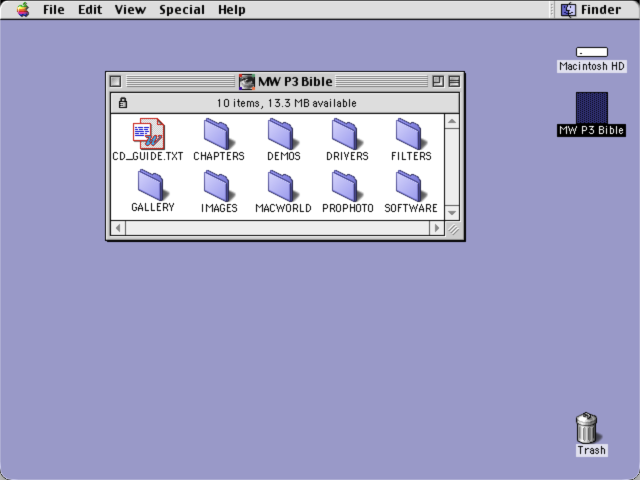Select the IMAGES folder icon
Screen dimensions: 640x480
tap(219, 185)
